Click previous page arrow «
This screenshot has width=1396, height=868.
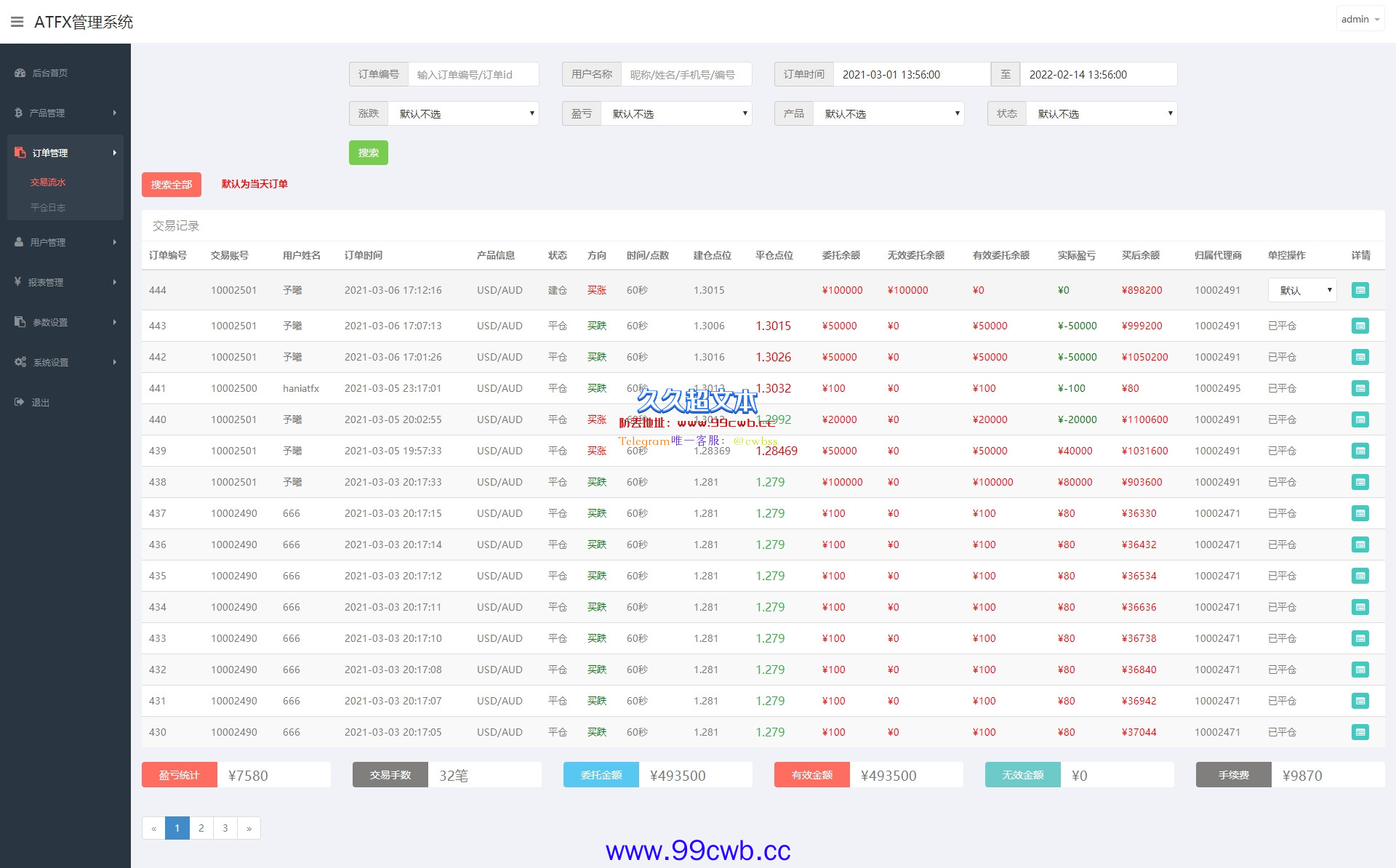(x=153, y=828)
